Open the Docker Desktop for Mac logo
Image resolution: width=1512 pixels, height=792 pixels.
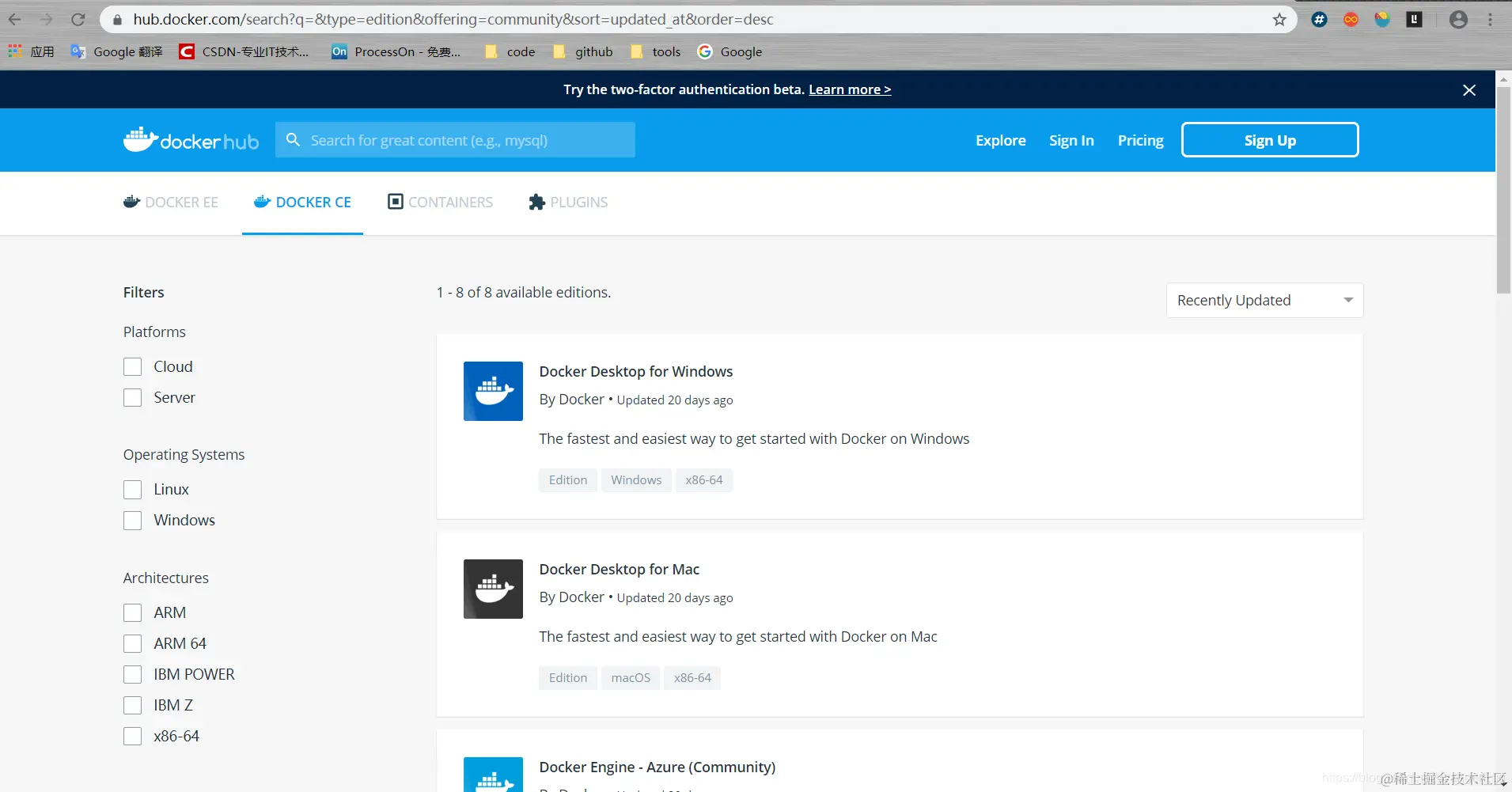tap(493, 589)
